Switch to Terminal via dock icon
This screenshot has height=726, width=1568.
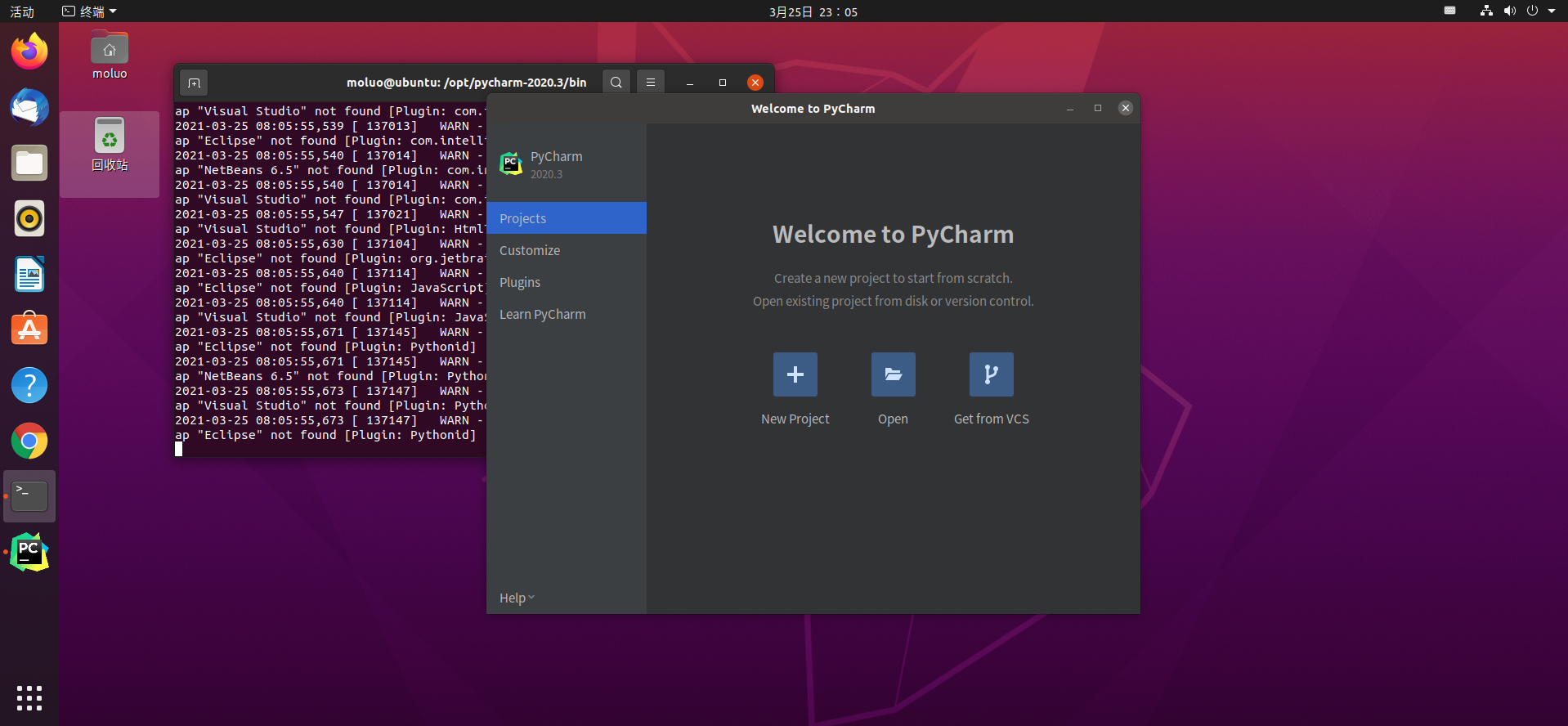[29, 496]
